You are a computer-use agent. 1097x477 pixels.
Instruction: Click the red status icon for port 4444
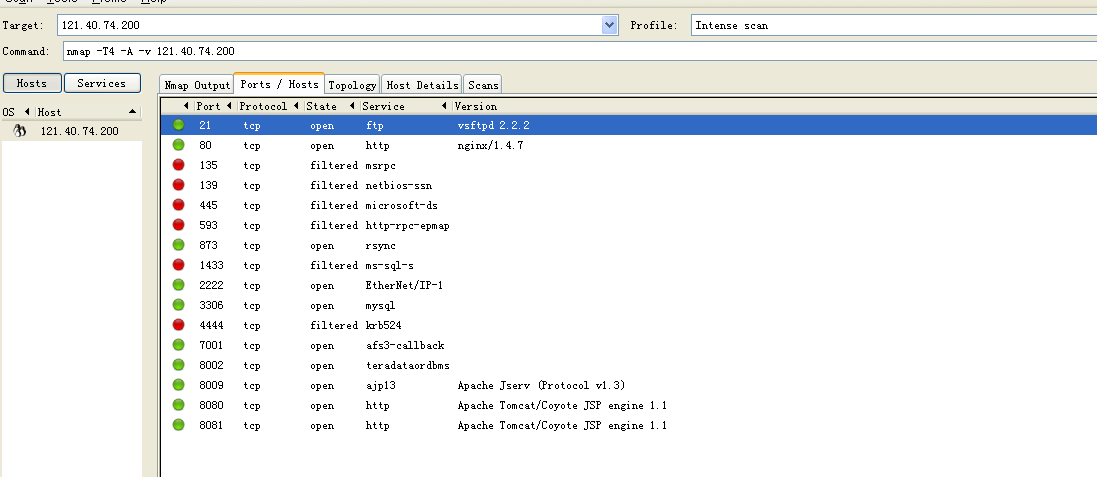click(178, 325)
